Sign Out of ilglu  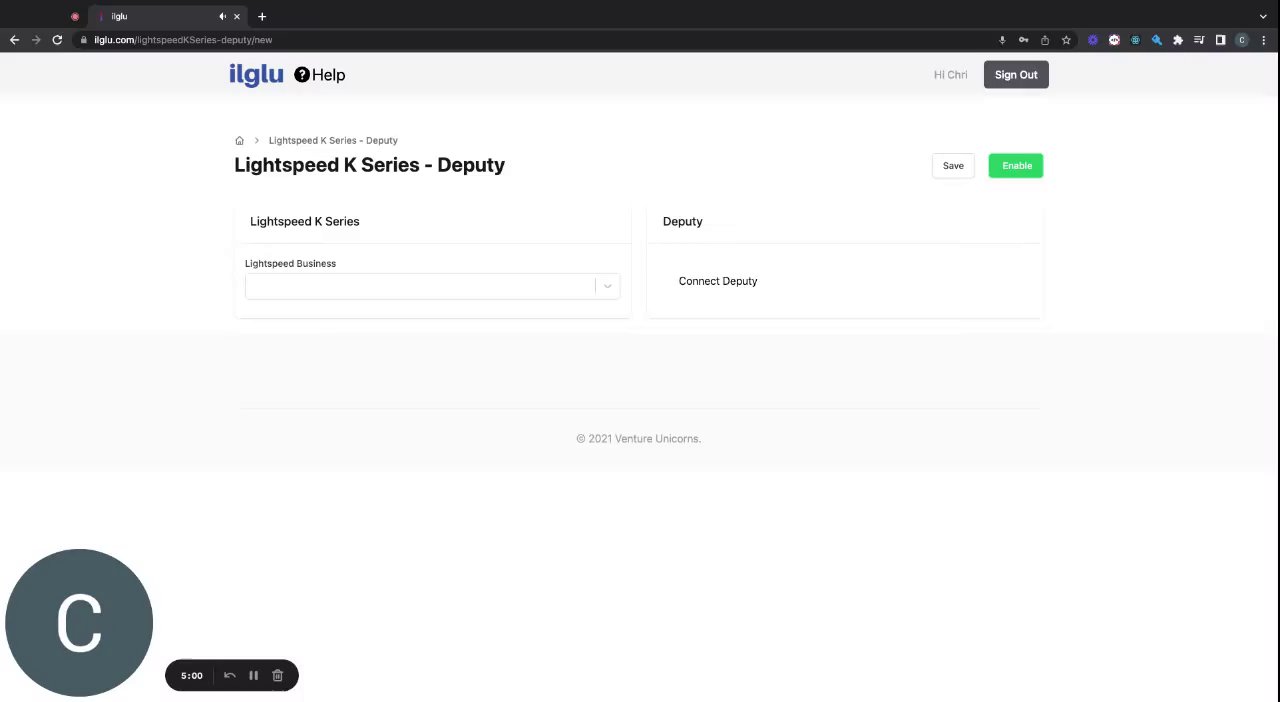point(1016,75)
